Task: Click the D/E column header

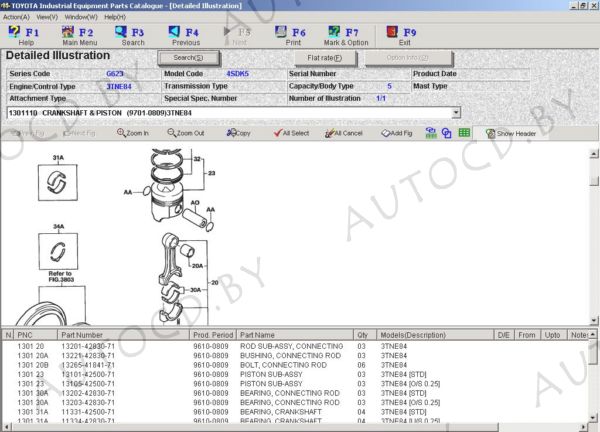Action: [x=504, y=335]
